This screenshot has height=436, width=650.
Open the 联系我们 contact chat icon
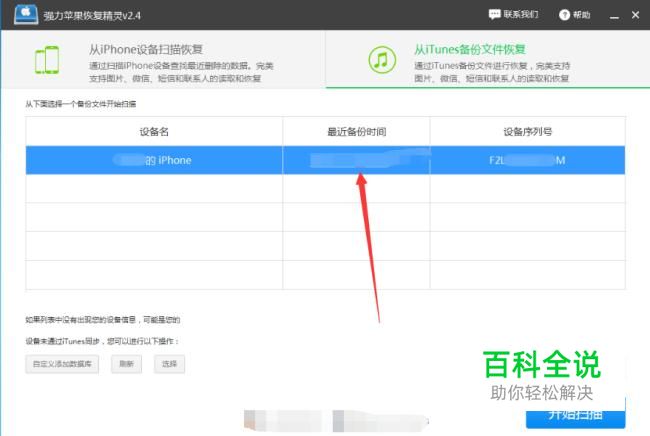click(x=494, y=15)
